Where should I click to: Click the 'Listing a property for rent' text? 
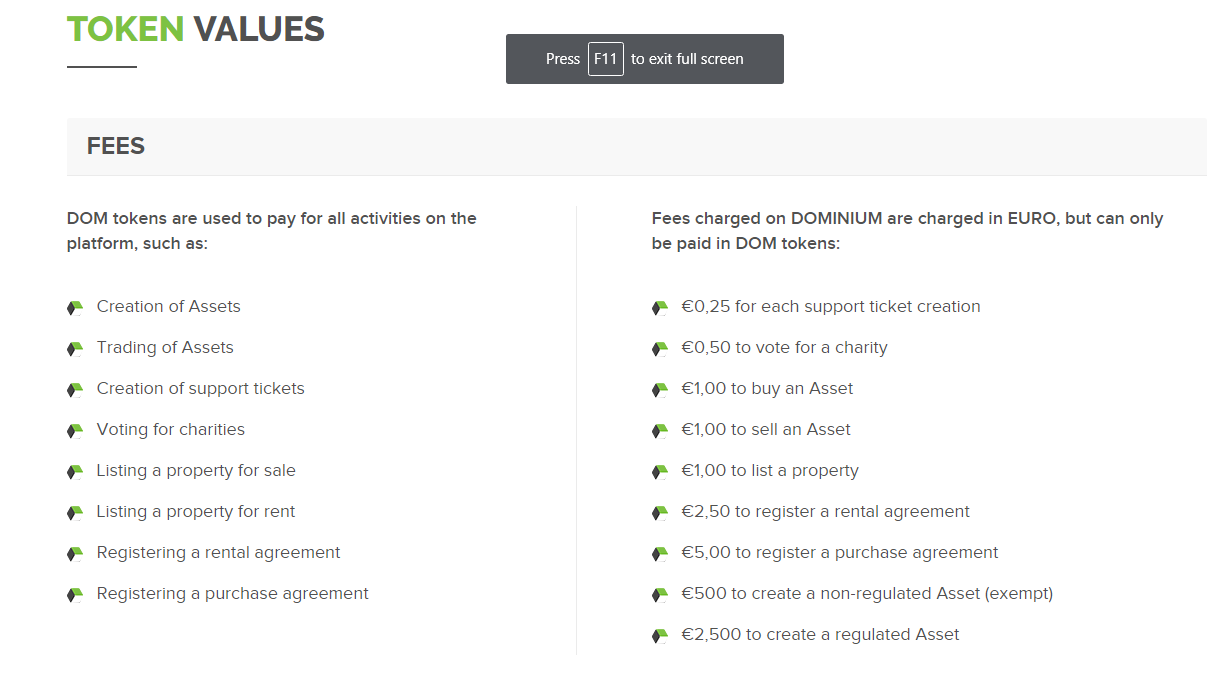point(196,512)
